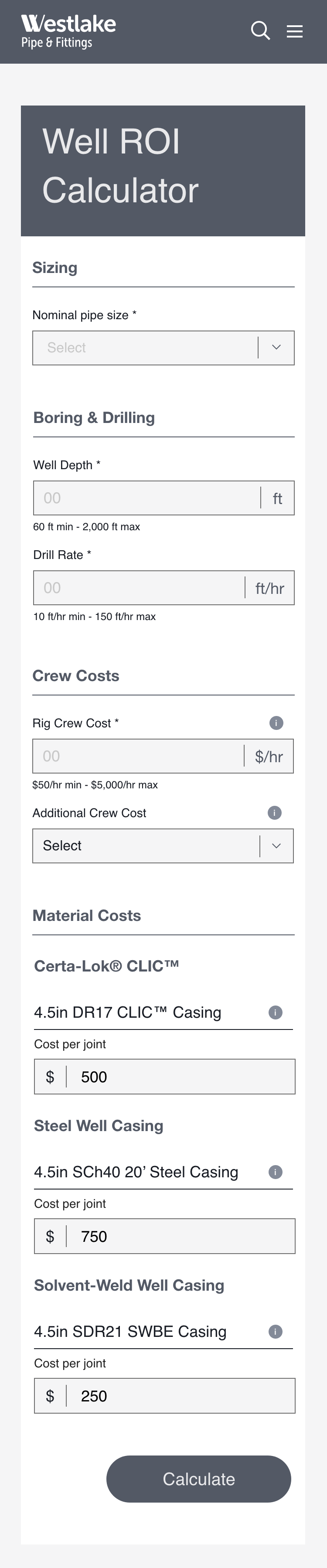Screen dimensions: 327x1568
Task: Select the Rig Crew Cost input
Action: click(x=139, y=756)
